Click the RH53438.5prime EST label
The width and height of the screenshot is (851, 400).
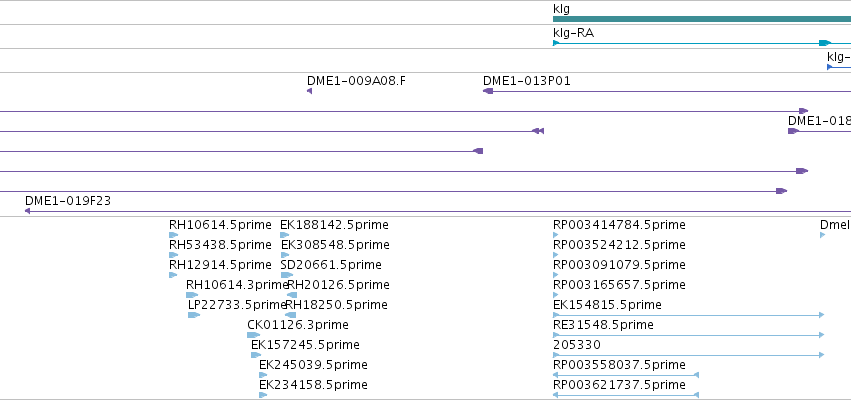220,245
